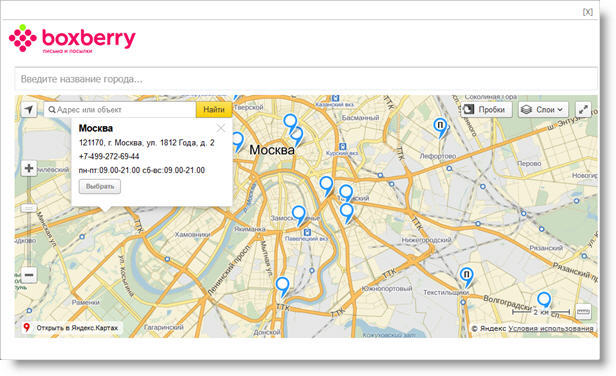
Task: Zoom in with the plus button
Action: coord(29,169)
